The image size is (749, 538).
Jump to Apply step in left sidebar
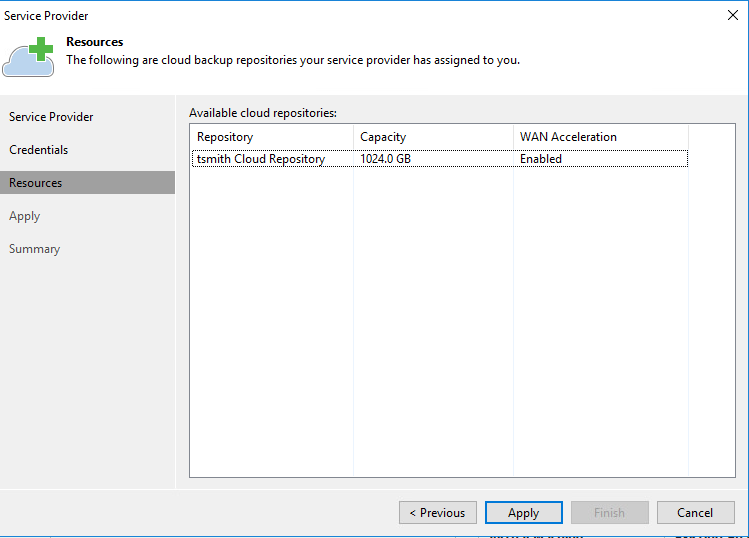click(x=25, y=216)
